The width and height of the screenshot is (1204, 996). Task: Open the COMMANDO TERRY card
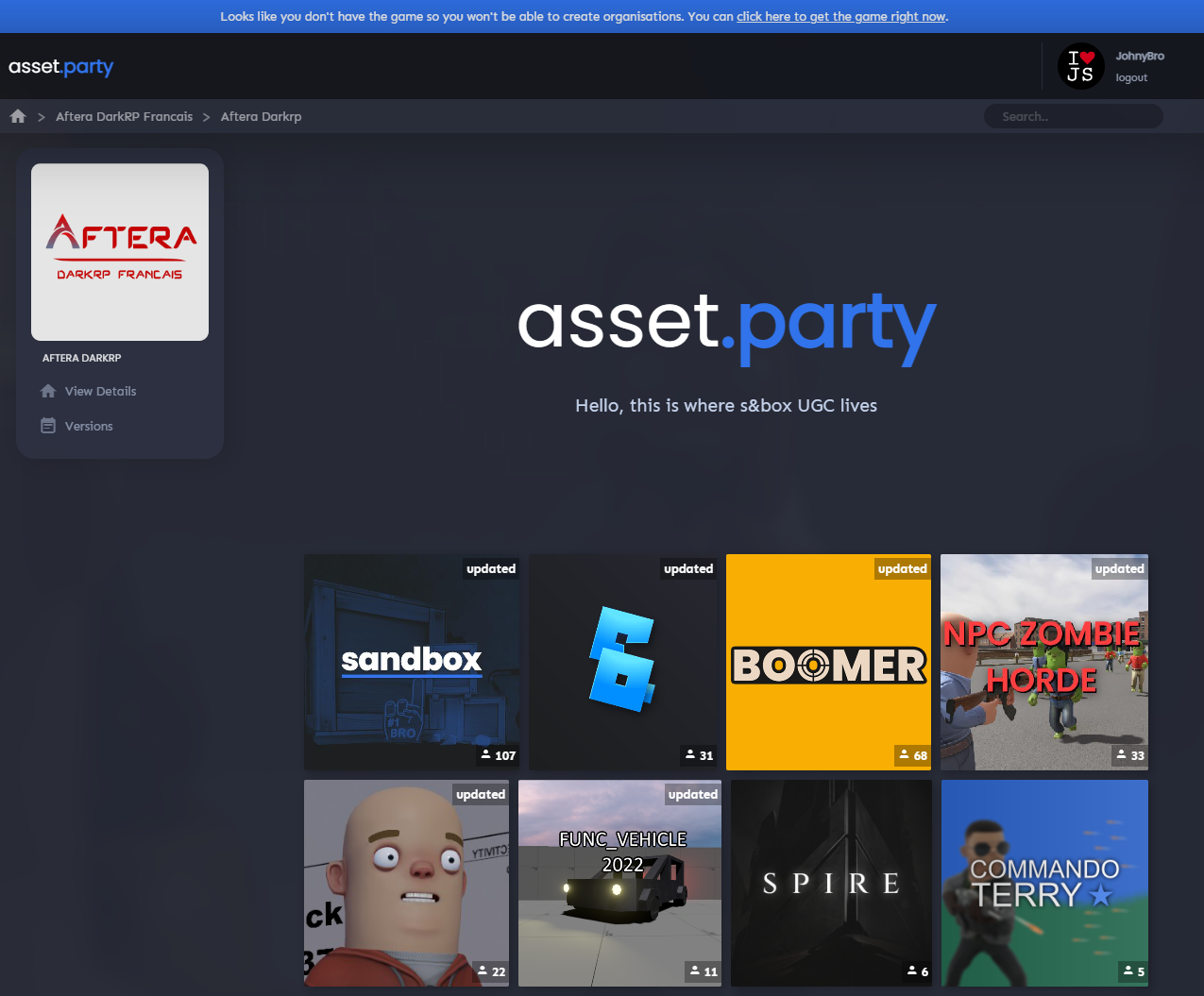pyautogui.click(x=1043, y=883)
